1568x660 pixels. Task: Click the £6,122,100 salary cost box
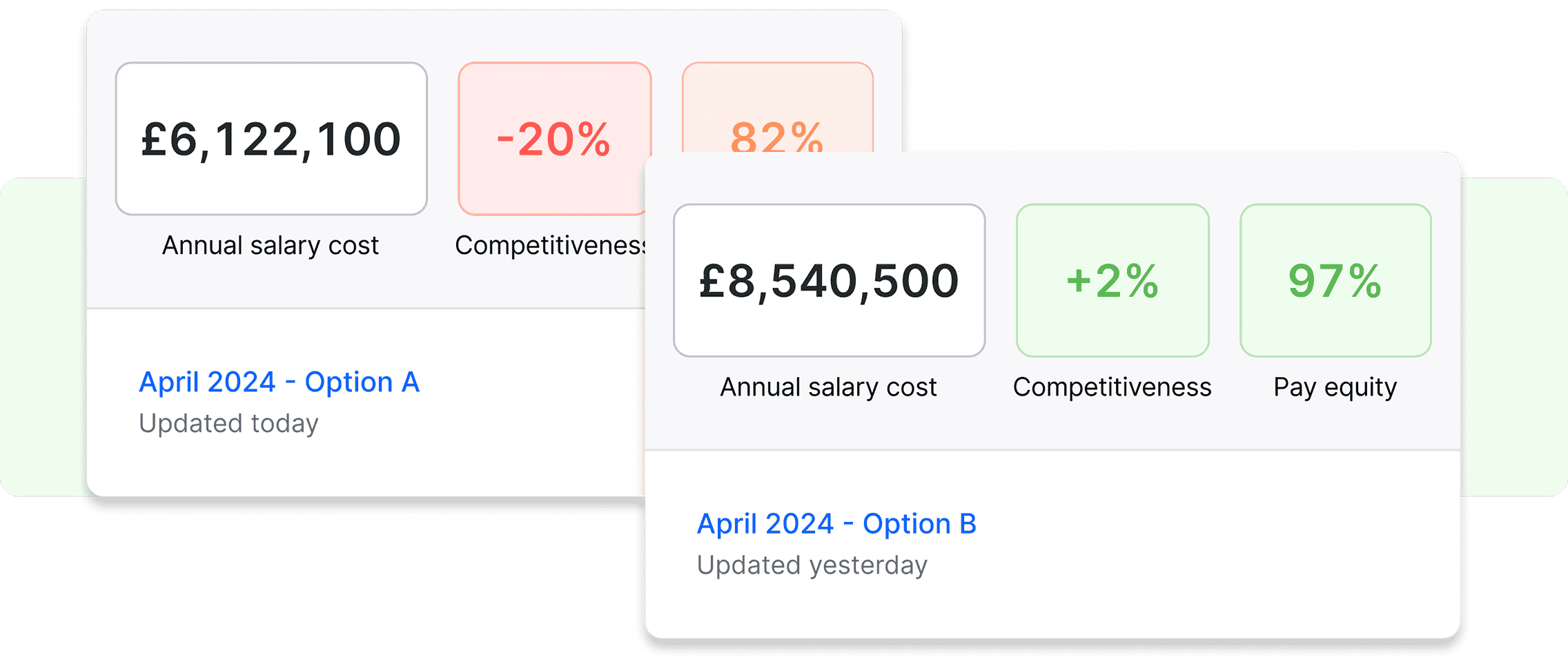point(271,139)
